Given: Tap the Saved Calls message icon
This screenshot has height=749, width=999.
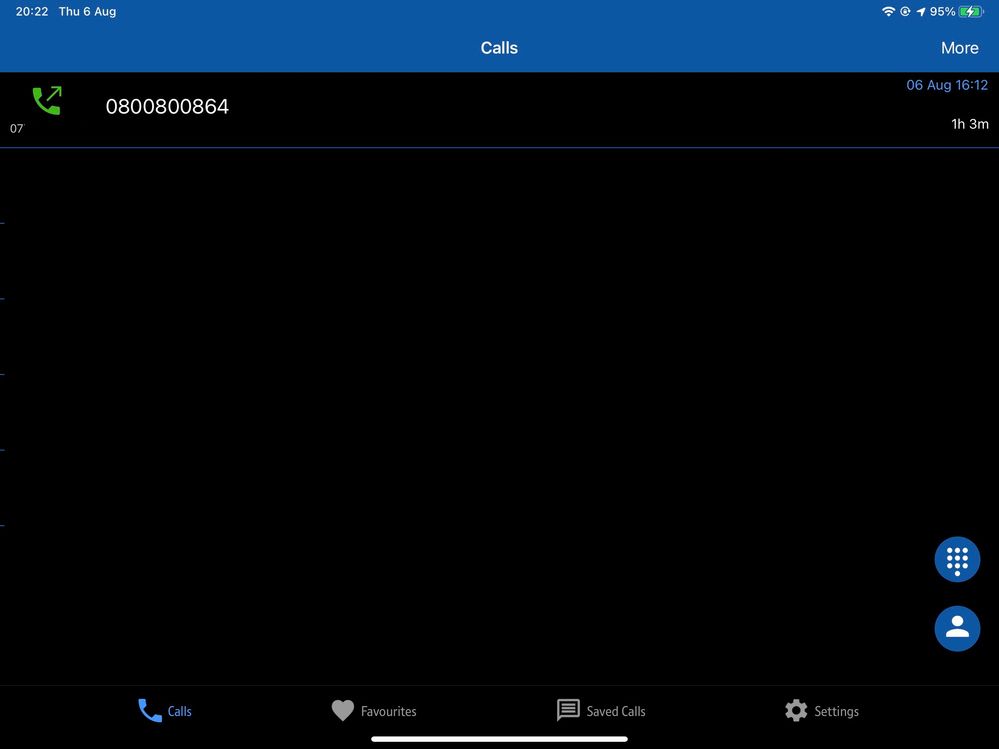Looking at the screenshot, I should click(568, 711).
